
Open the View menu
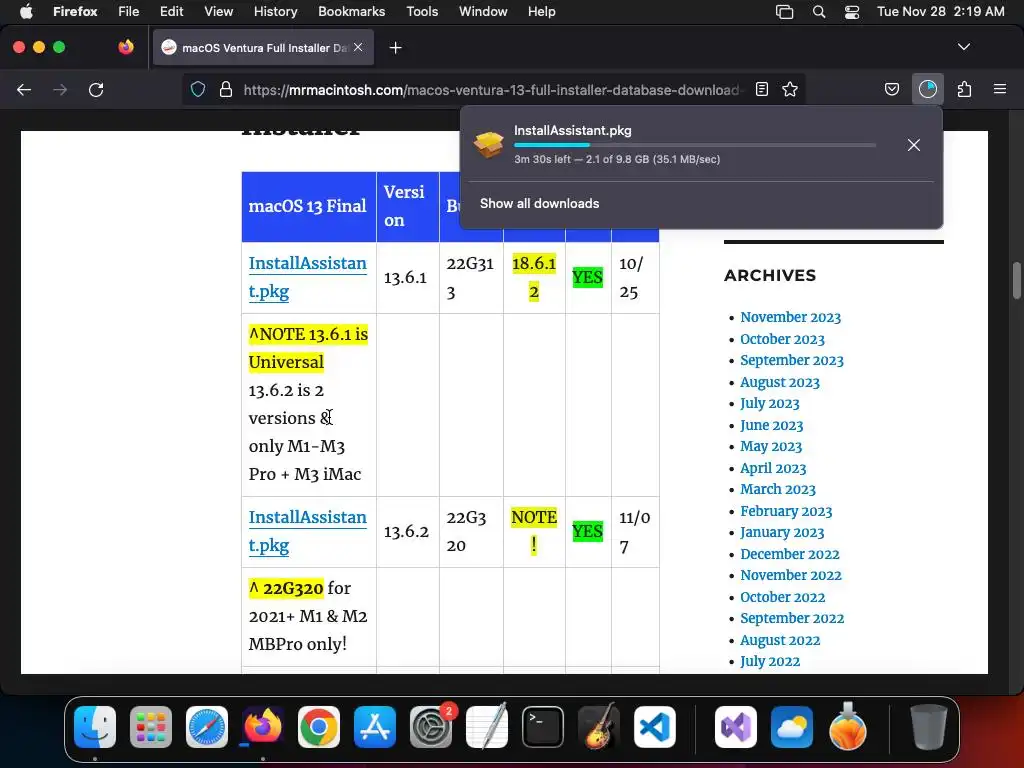218,11
